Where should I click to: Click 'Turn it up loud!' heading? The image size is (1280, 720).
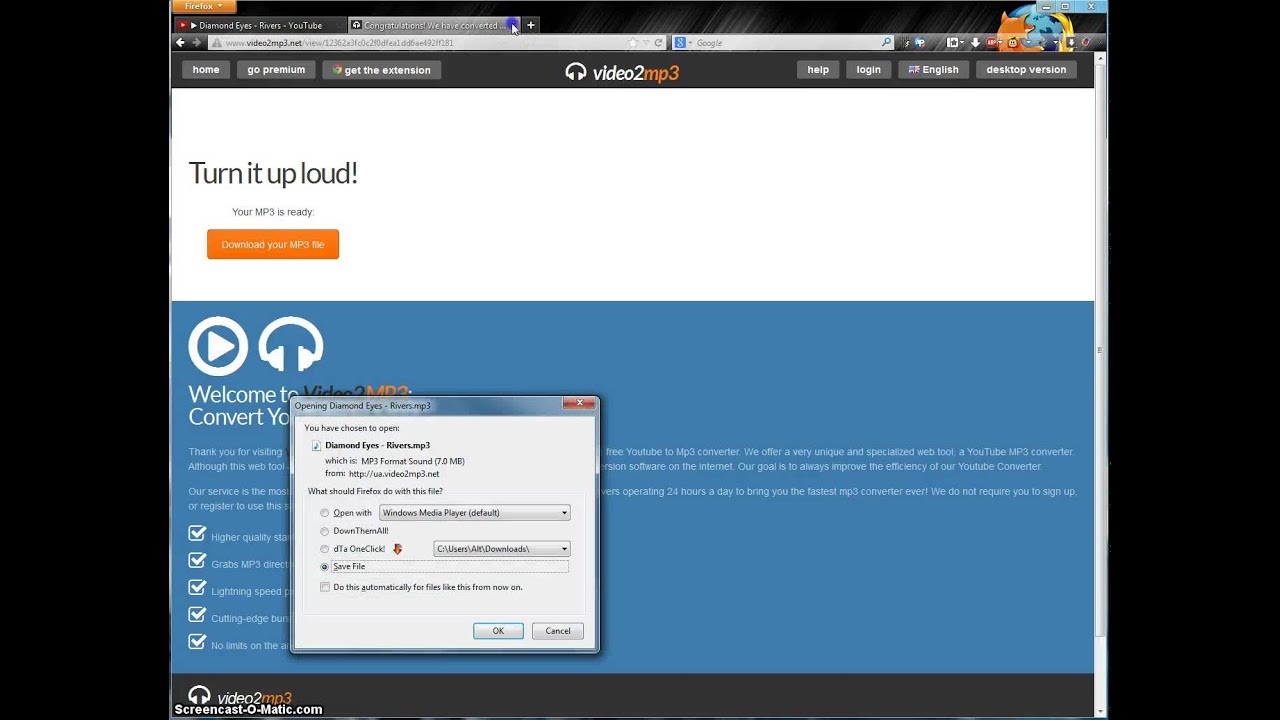click(273, 173)
